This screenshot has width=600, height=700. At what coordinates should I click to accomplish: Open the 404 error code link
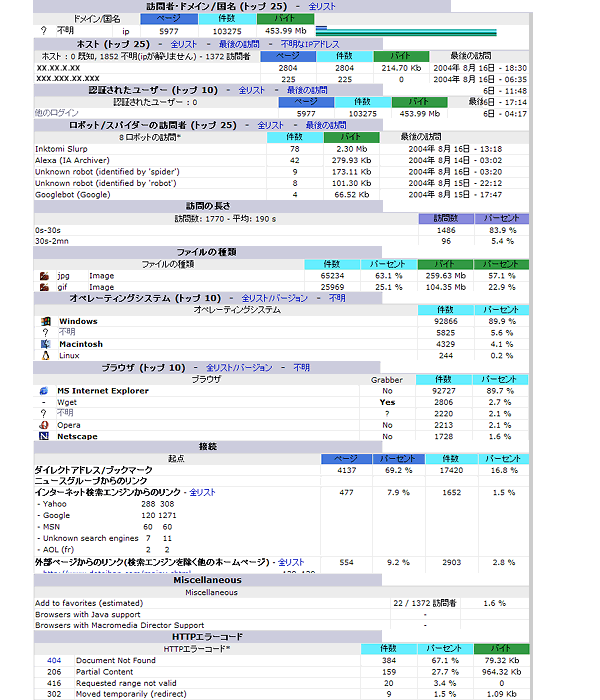54,660
